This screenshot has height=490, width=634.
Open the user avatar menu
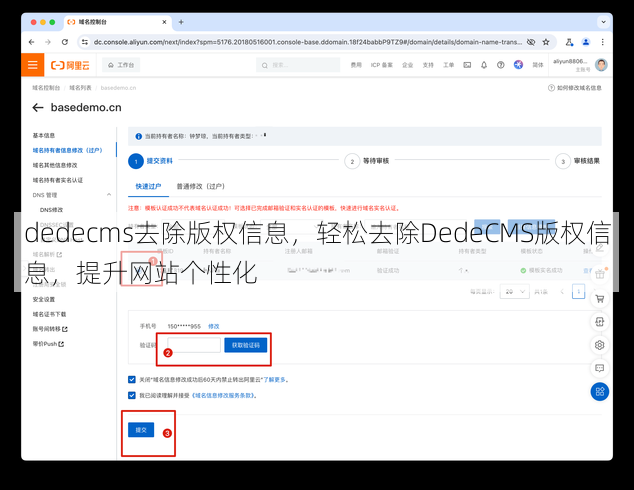601,65
